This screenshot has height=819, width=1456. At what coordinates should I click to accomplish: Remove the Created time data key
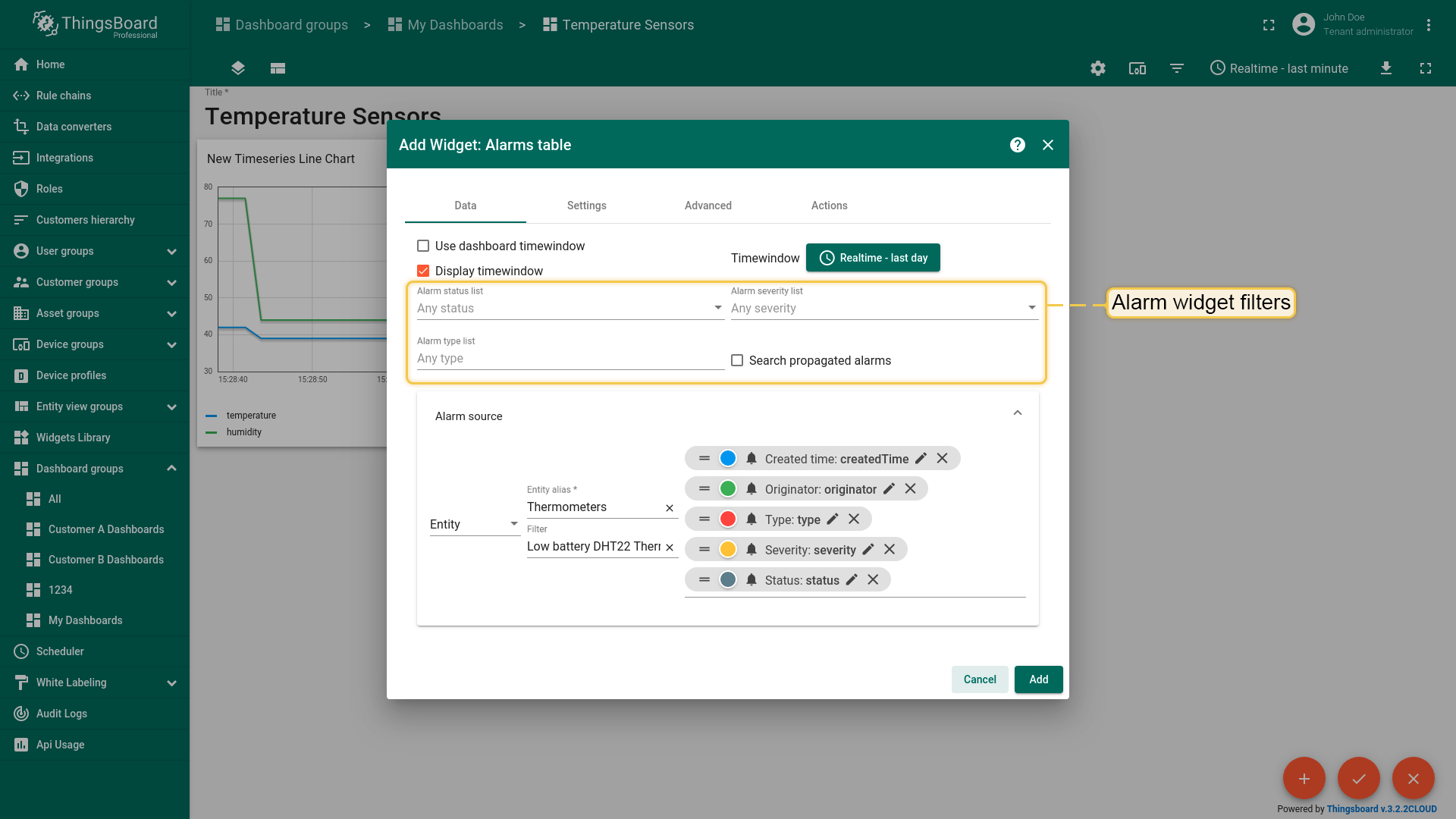(x=942, y=458)
